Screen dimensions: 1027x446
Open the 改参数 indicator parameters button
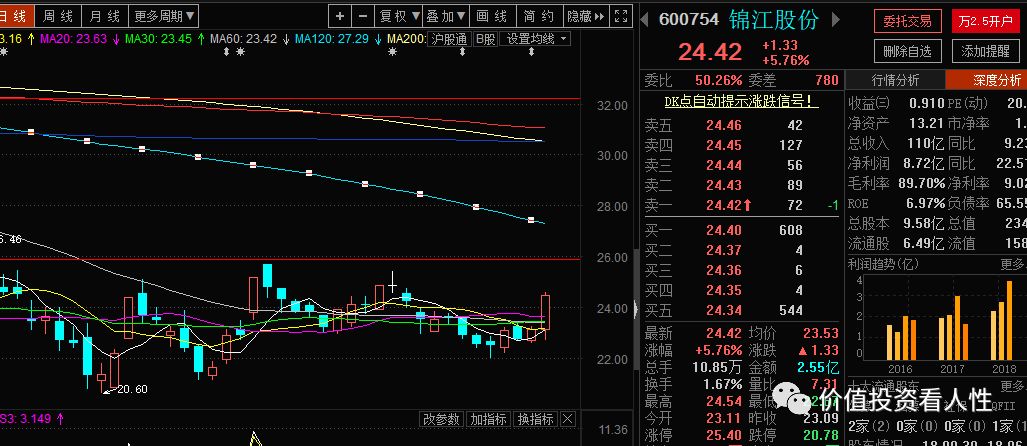pos(441,419)
